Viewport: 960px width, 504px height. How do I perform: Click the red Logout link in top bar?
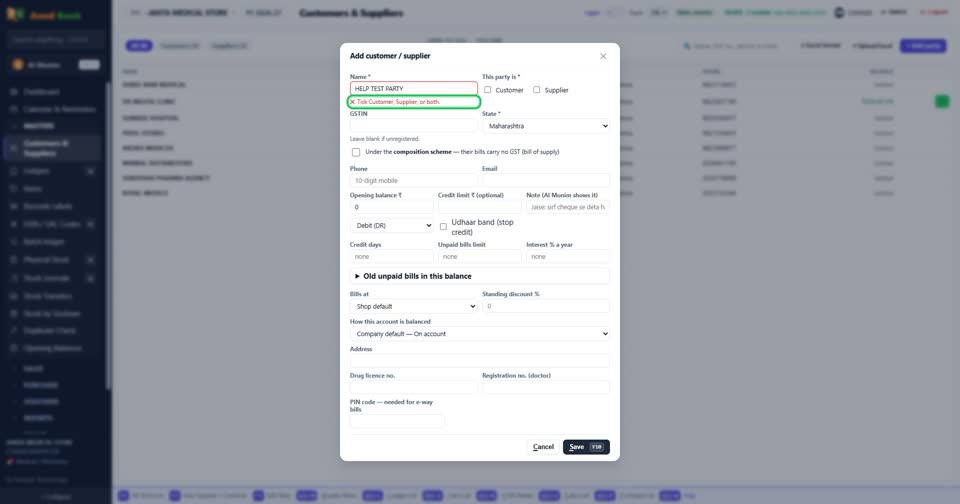click(934, 12)
